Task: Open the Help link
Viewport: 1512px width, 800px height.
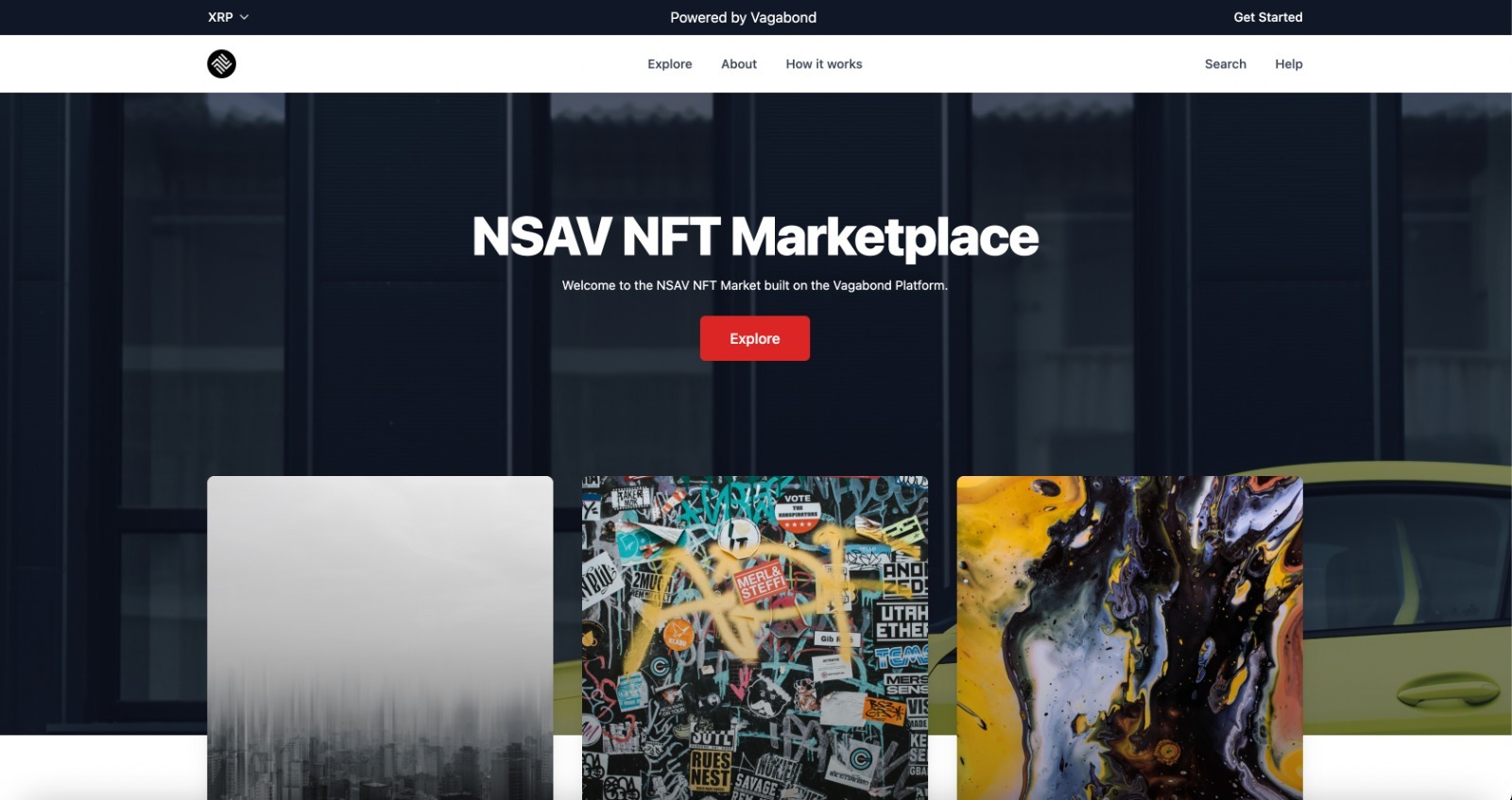Action: (x=1288, y=64)
